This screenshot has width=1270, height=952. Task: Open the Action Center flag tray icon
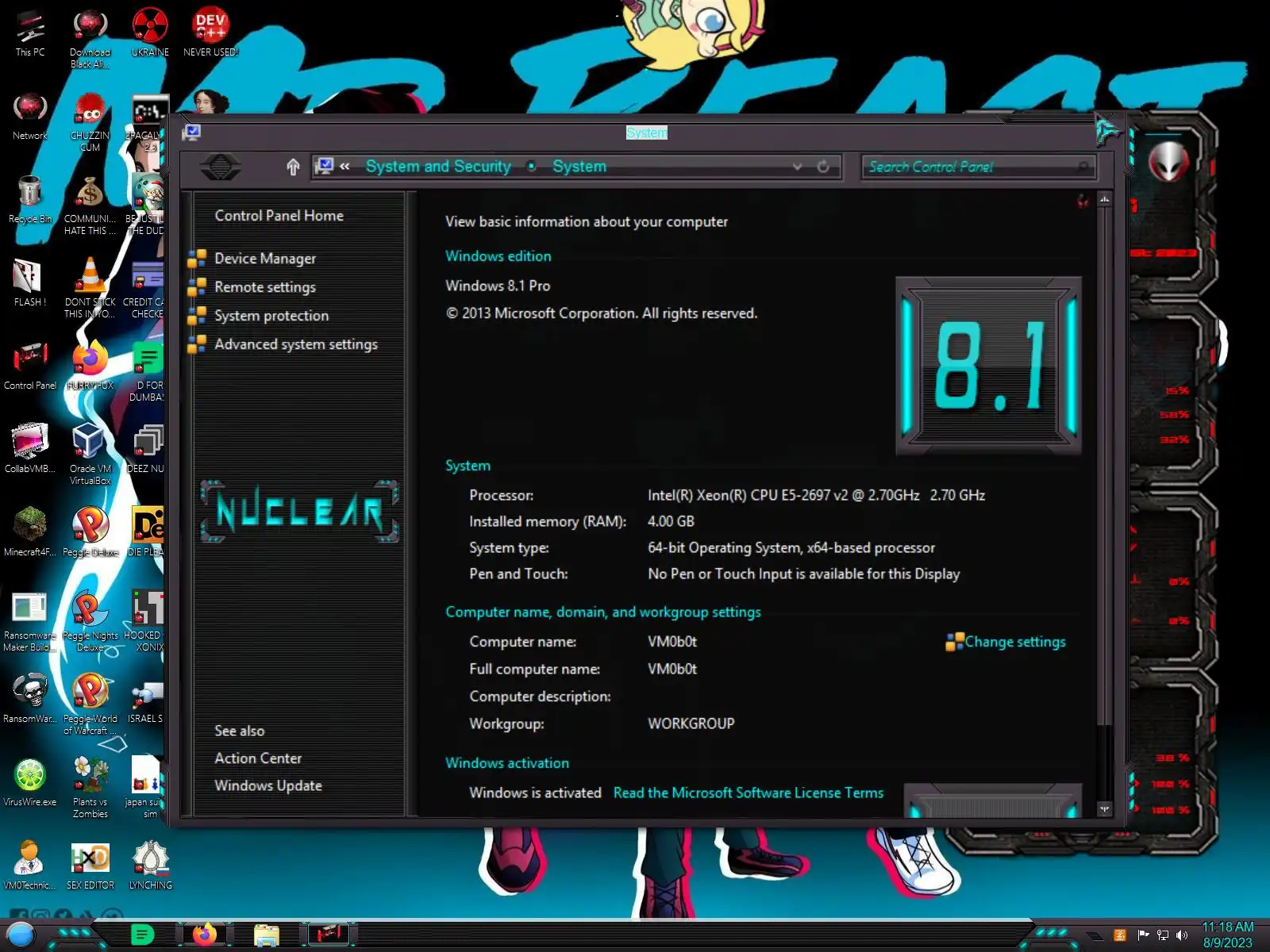(x=1143, y=935)
